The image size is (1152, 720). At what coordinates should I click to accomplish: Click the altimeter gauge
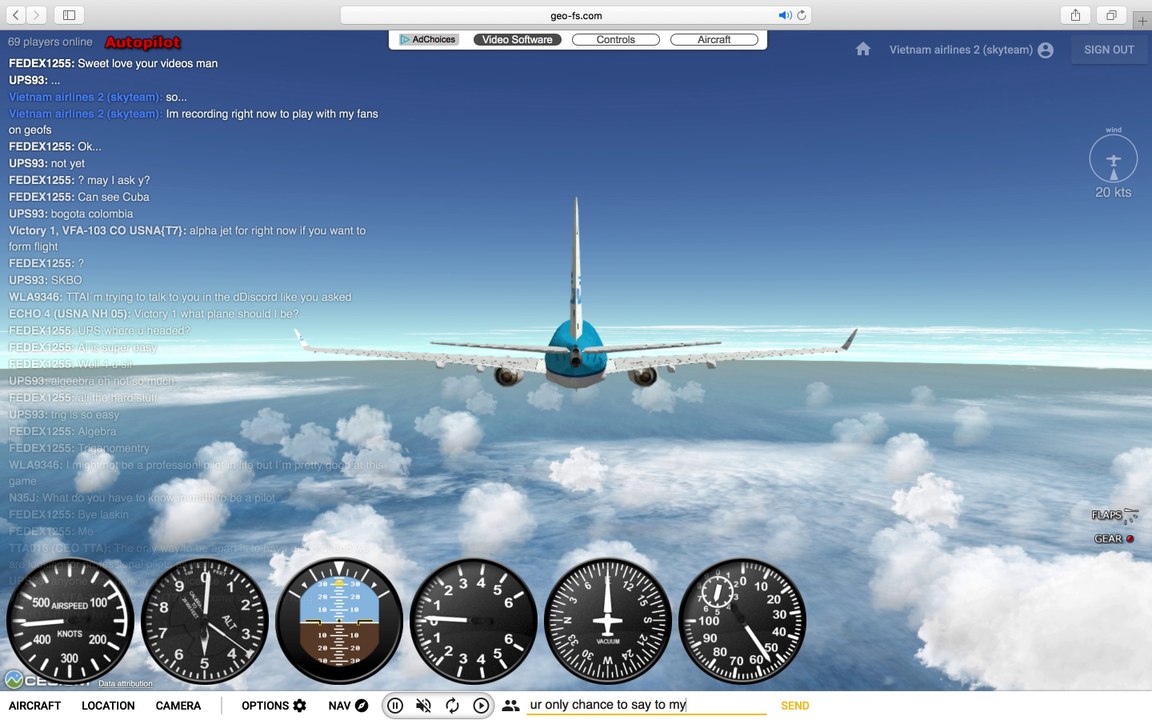[x=205, y=621]
